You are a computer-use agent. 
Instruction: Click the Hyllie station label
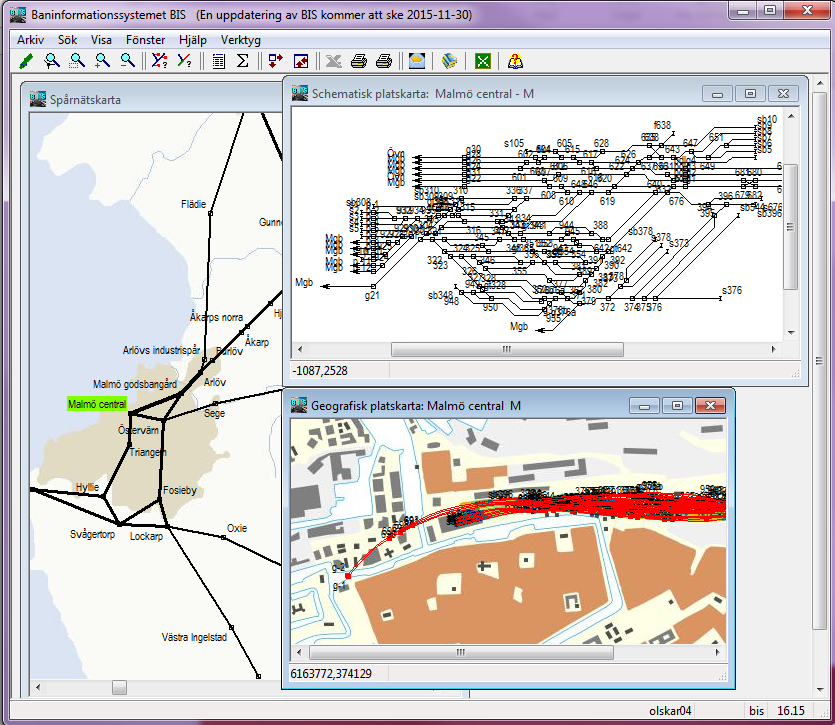[x=87, y=487]
